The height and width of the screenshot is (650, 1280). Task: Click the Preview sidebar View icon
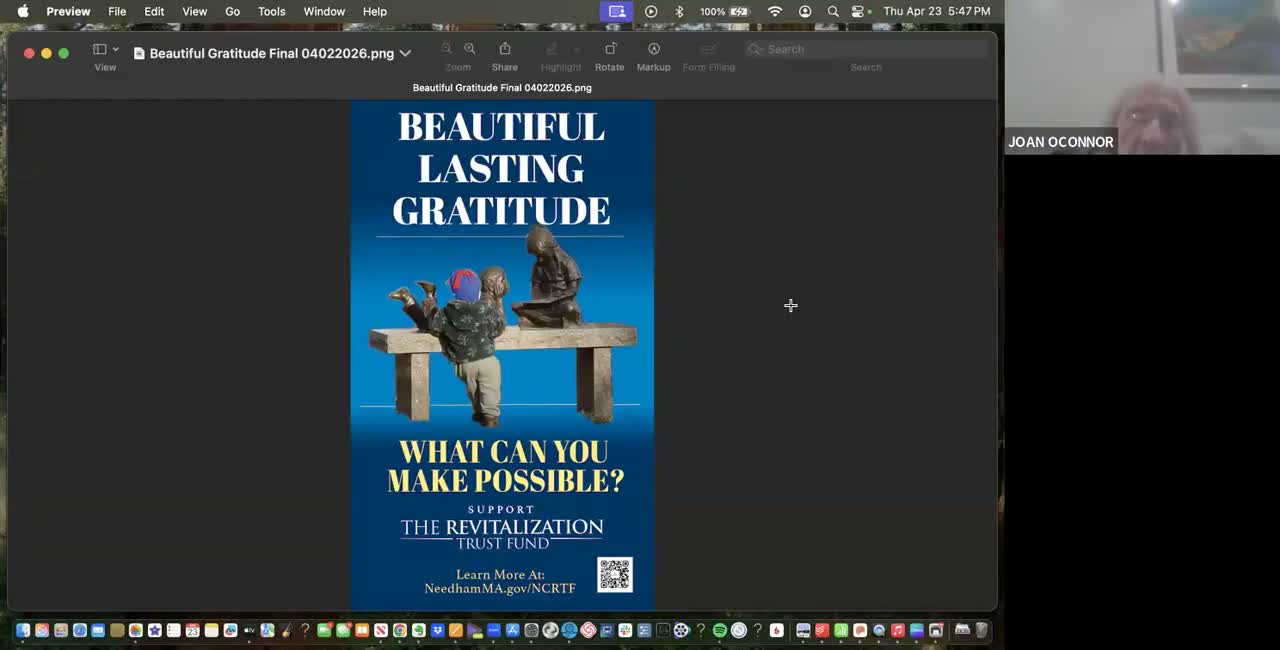(x=99, y=49)
